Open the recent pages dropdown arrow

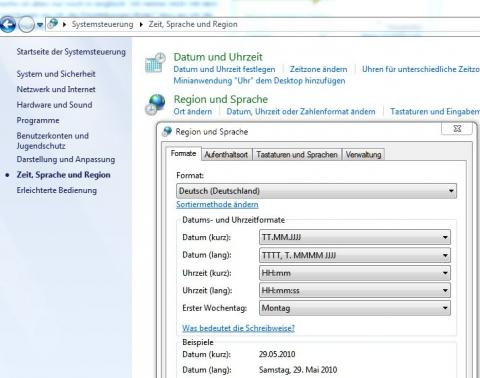[x=40, y=25]
